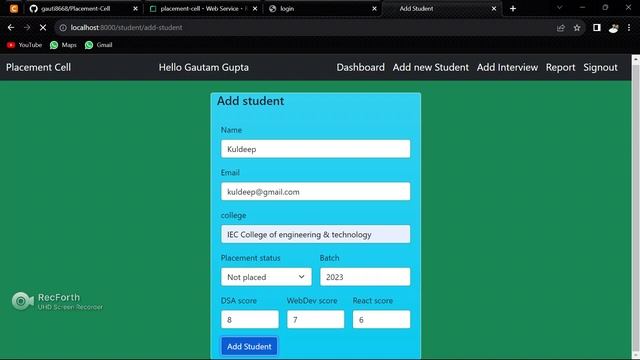This screenshot has height=360, width=640.
Task: Open the Report nav link
Action: (x=560, y=67)
